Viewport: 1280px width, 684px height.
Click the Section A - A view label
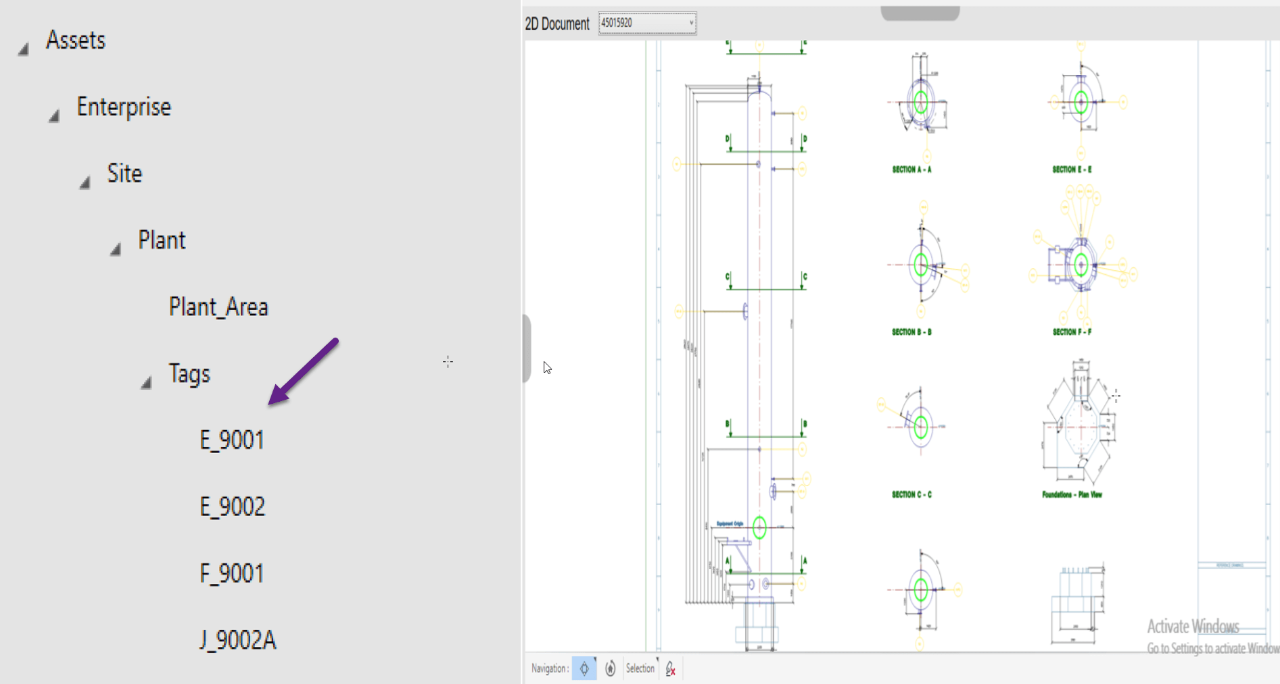click(911, 170)
